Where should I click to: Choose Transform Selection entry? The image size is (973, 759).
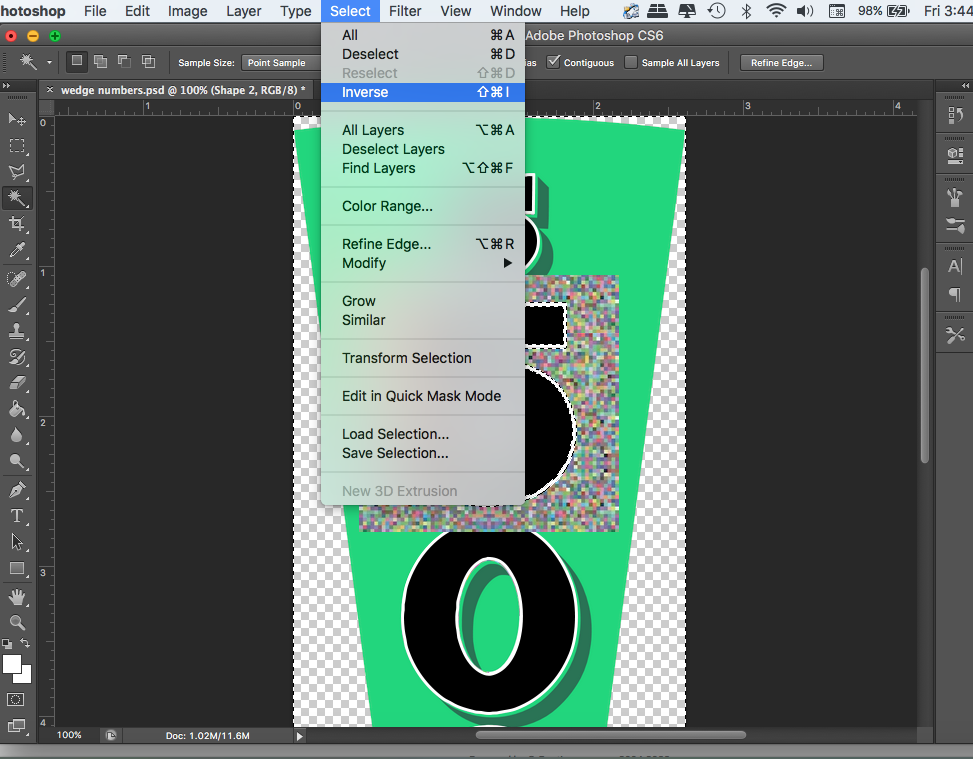(424, 358)
